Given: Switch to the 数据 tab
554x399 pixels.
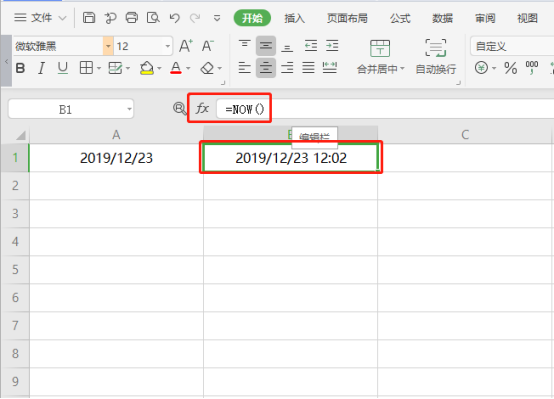Looking at the screenshot, I should click(x=442, y=18).
